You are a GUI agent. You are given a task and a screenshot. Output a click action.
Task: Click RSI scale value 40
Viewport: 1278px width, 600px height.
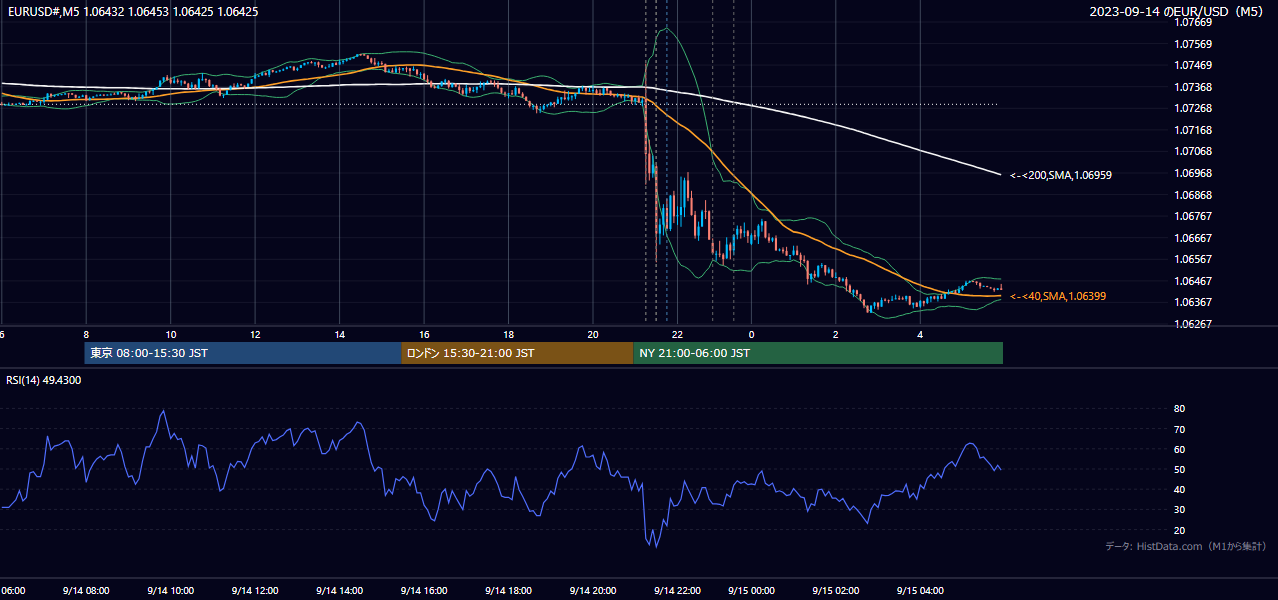point(1179,489)
